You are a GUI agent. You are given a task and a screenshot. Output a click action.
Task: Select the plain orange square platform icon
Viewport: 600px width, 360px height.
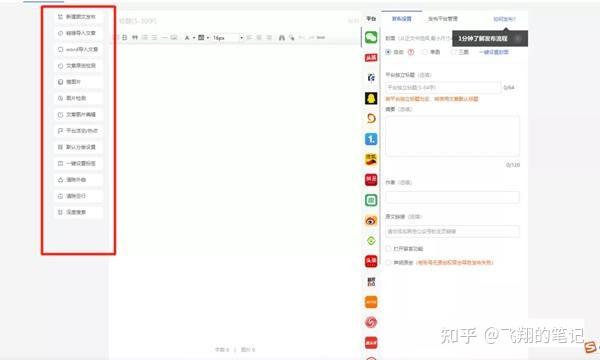(371, 302)
